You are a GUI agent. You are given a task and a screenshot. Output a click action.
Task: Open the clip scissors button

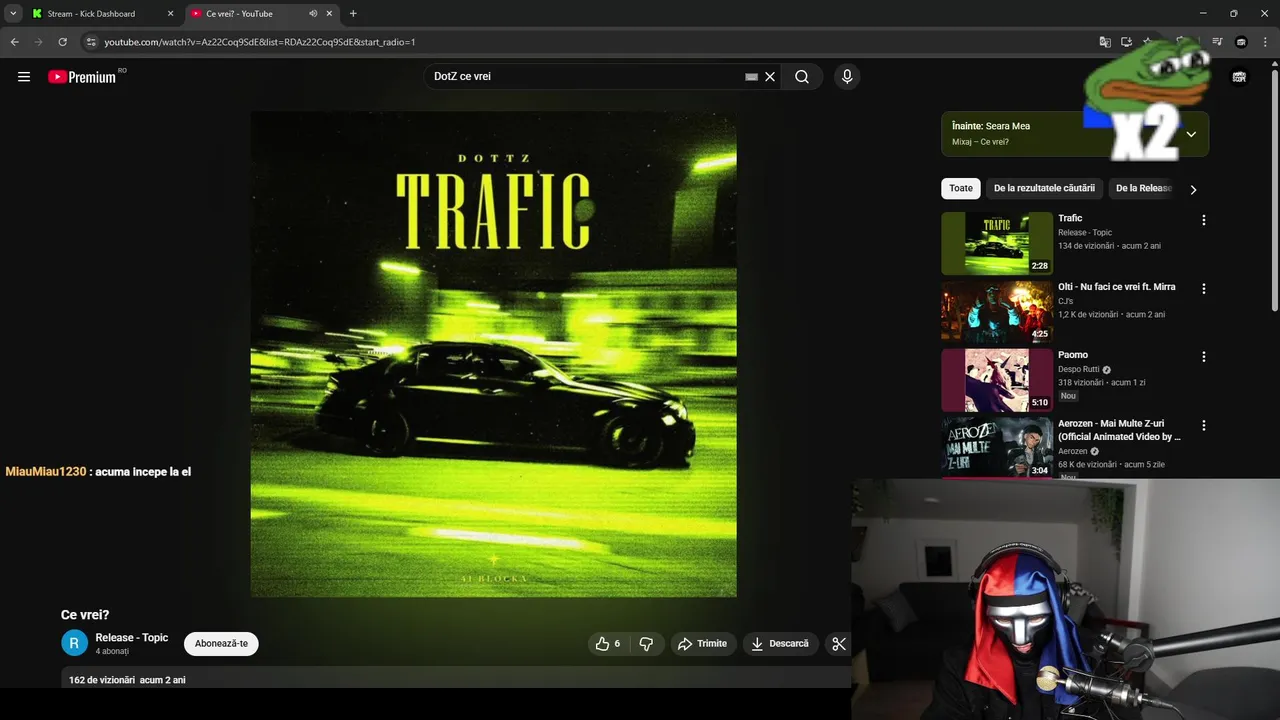839,644
